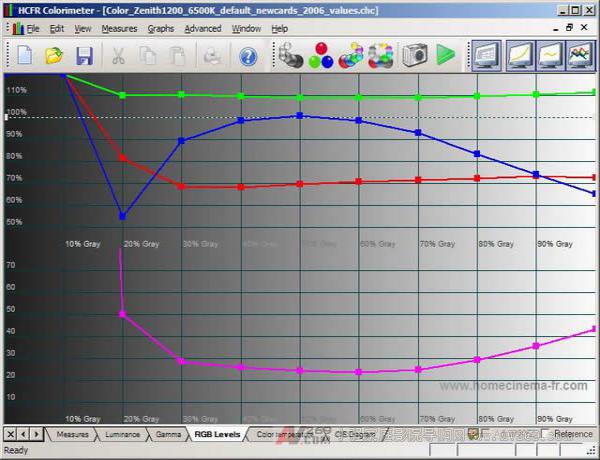Toggle the Reference checkbox
The image size is (600, 460).
[x=546, y=434]
